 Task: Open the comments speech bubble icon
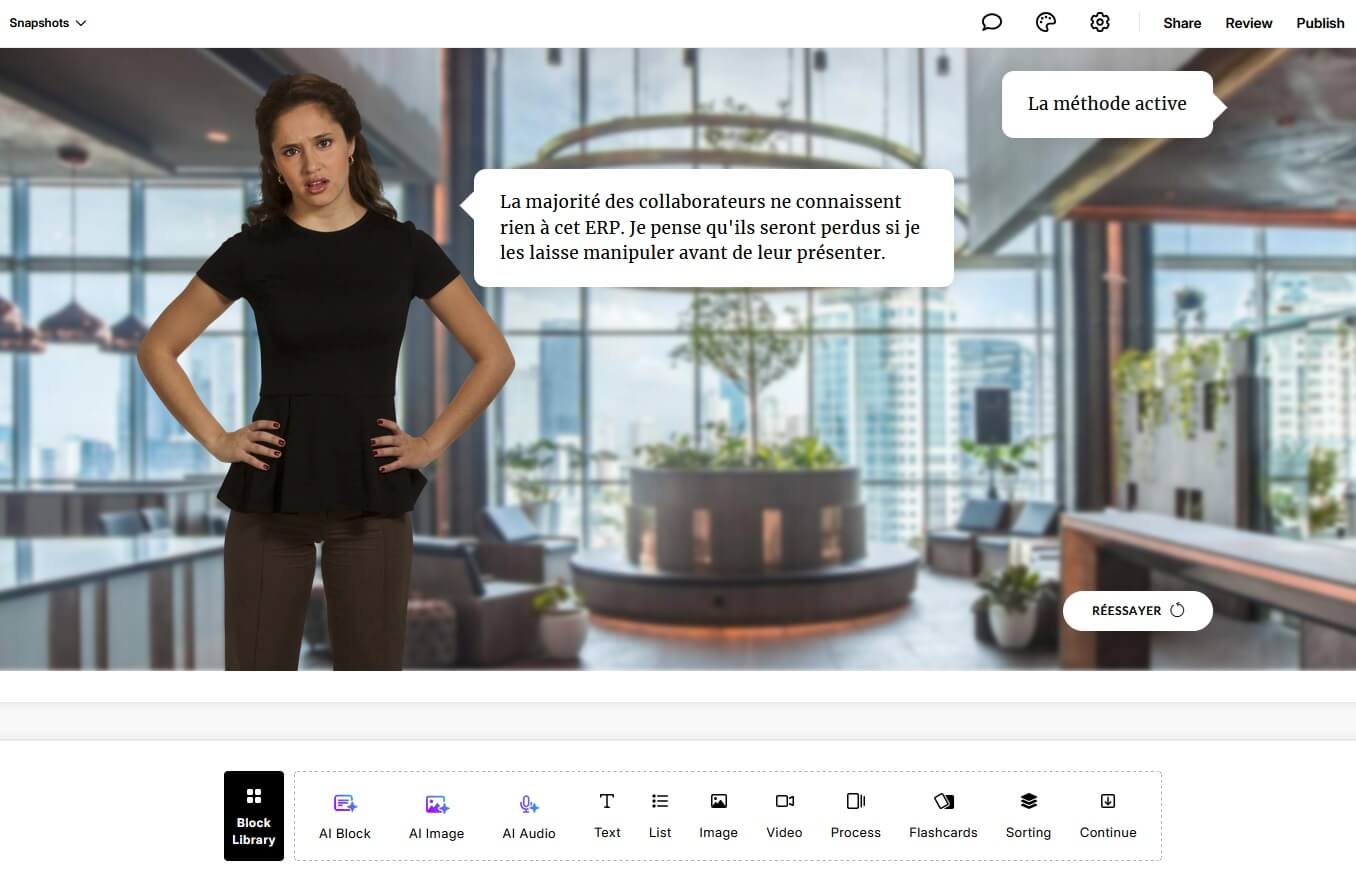[991, 23]
